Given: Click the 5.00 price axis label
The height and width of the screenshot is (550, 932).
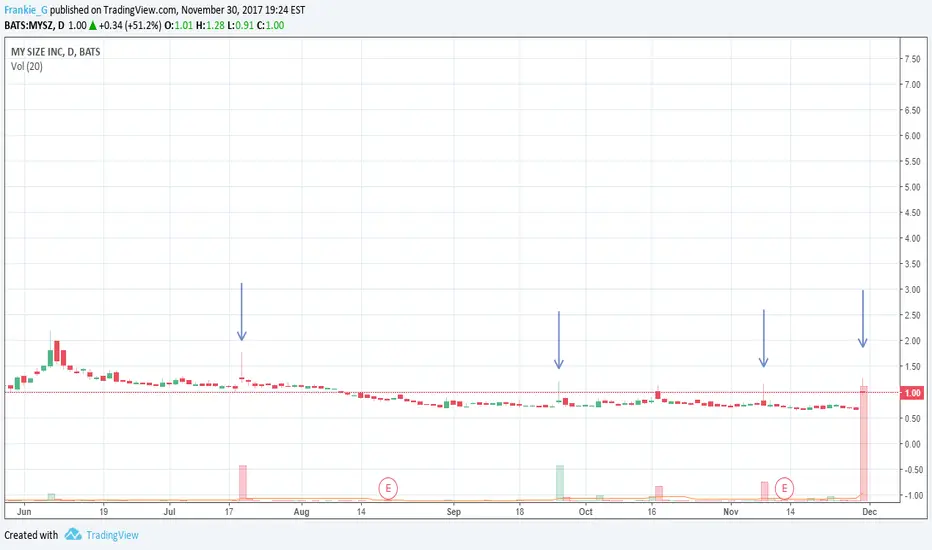Looking at the screenshot, I should pyautogui.click(x=912, y=187).
